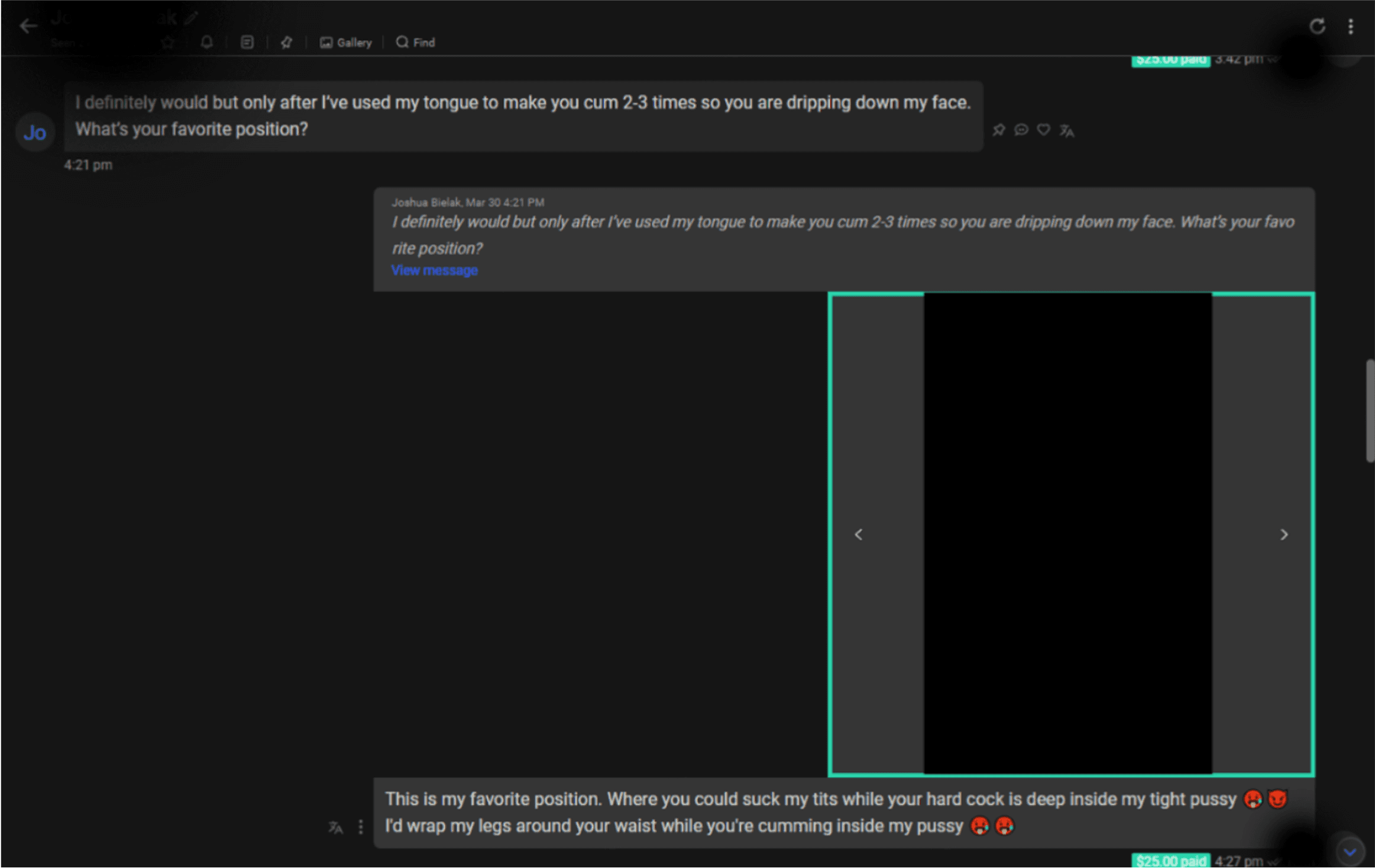The image size is (1375, 868).
Task: Click the right arrow on the image carousel
Action: [x=1283, y=534]
